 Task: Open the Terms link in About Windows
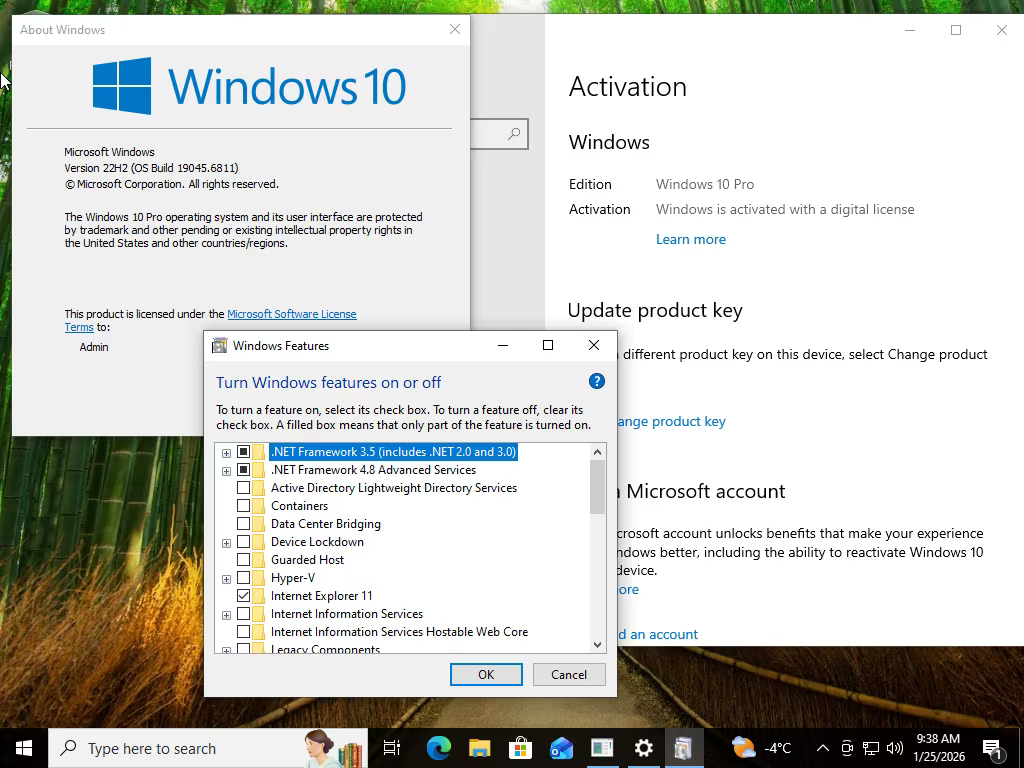(79, 327)
